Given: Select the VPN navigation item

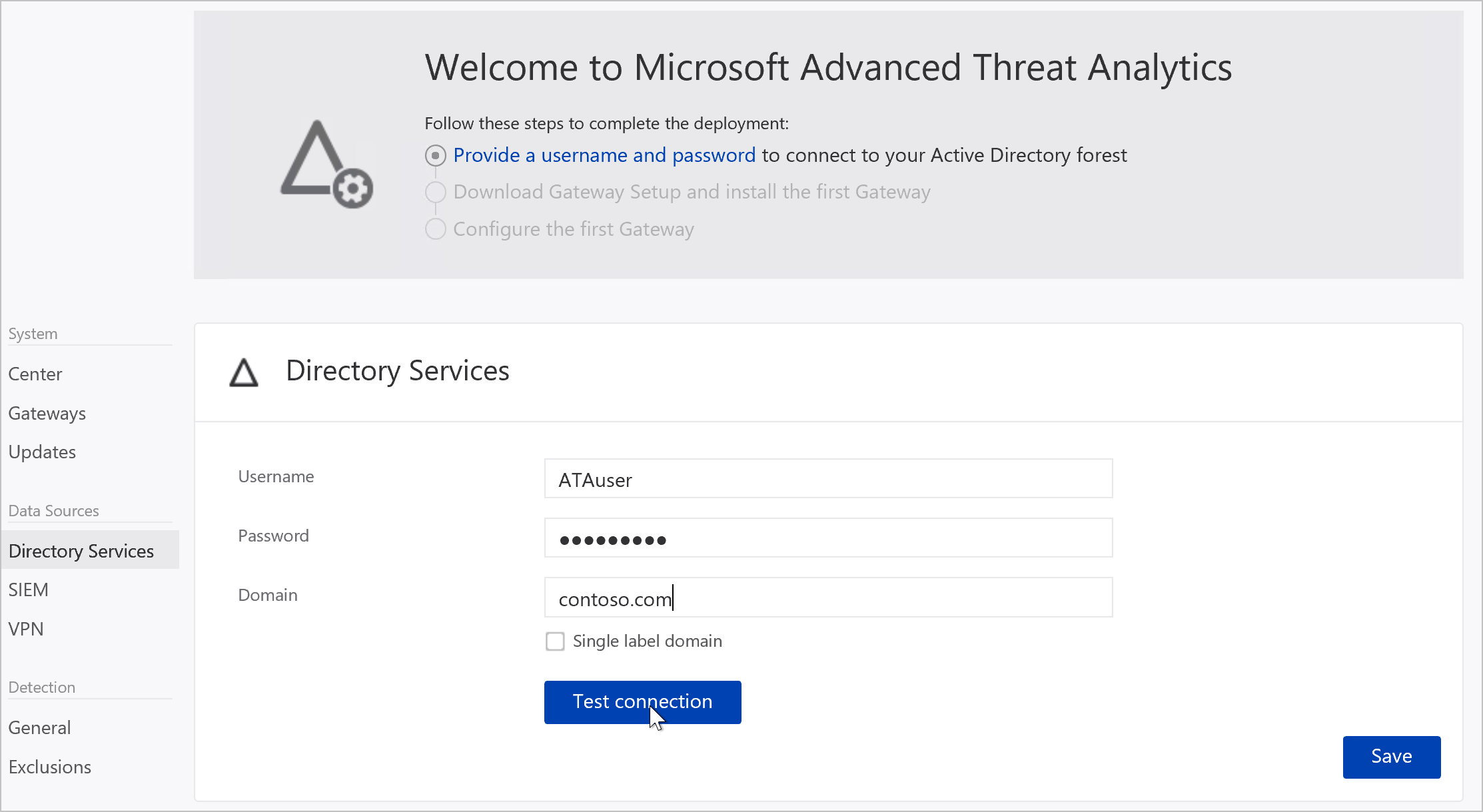Looking at the screenshot, I should 25,628.
